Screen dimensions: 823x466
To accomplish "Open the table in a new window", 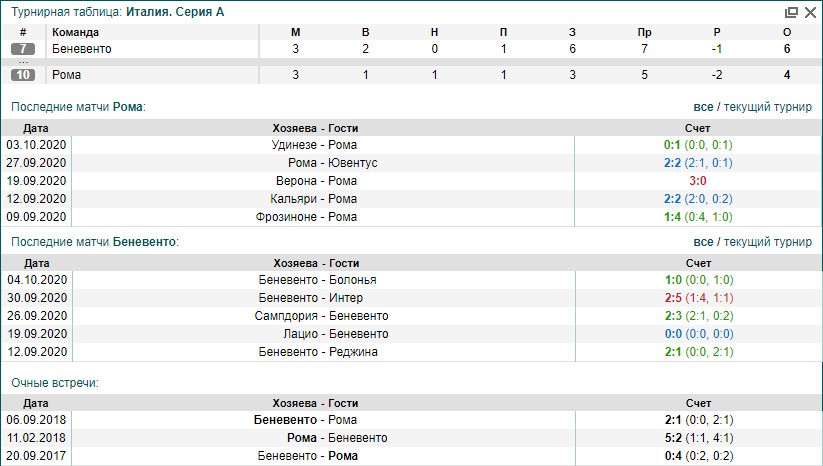I will tap(791, 12).
